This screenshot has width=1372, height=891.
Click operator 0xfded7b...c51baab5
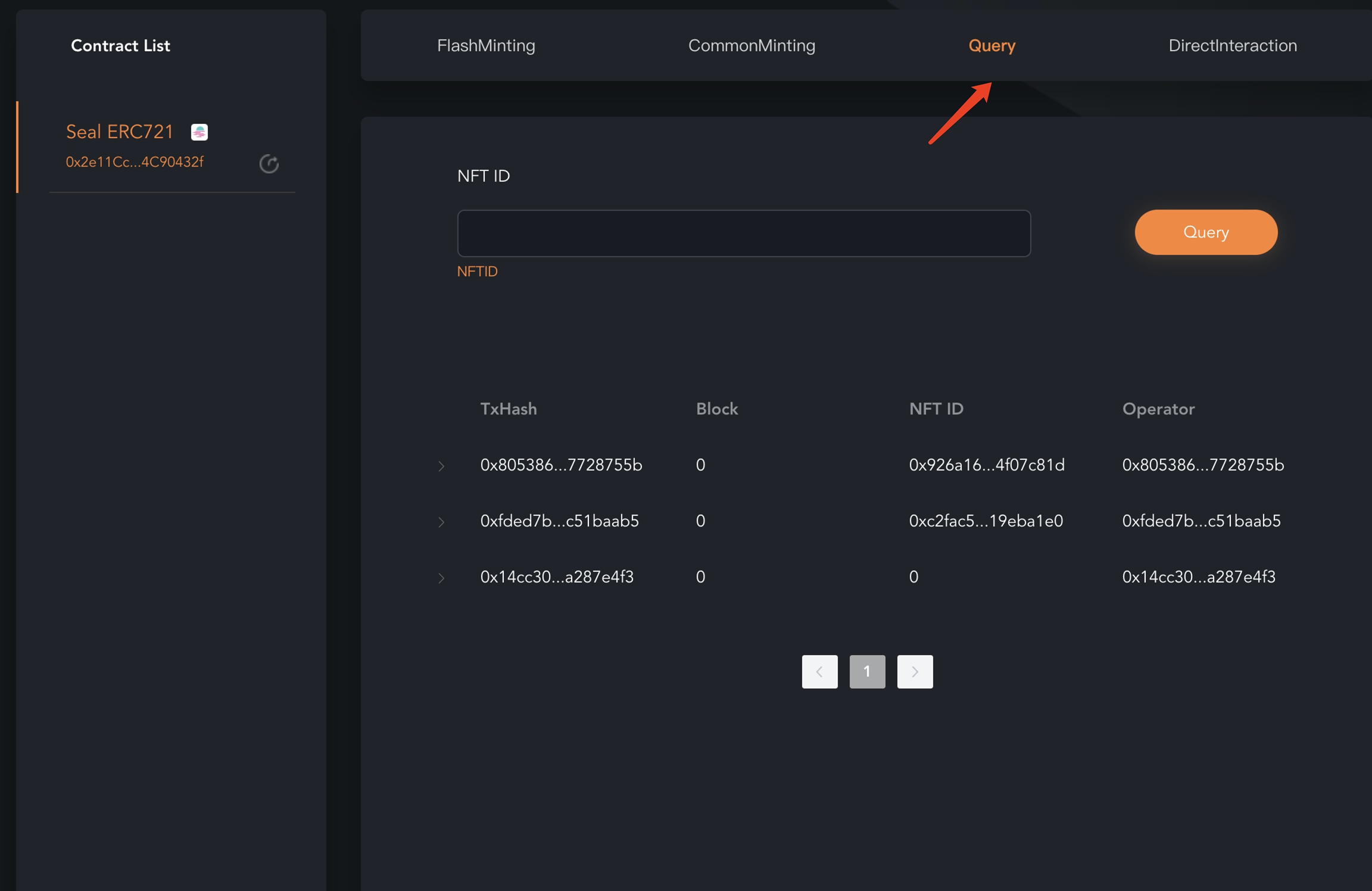tap(1201, 521)
